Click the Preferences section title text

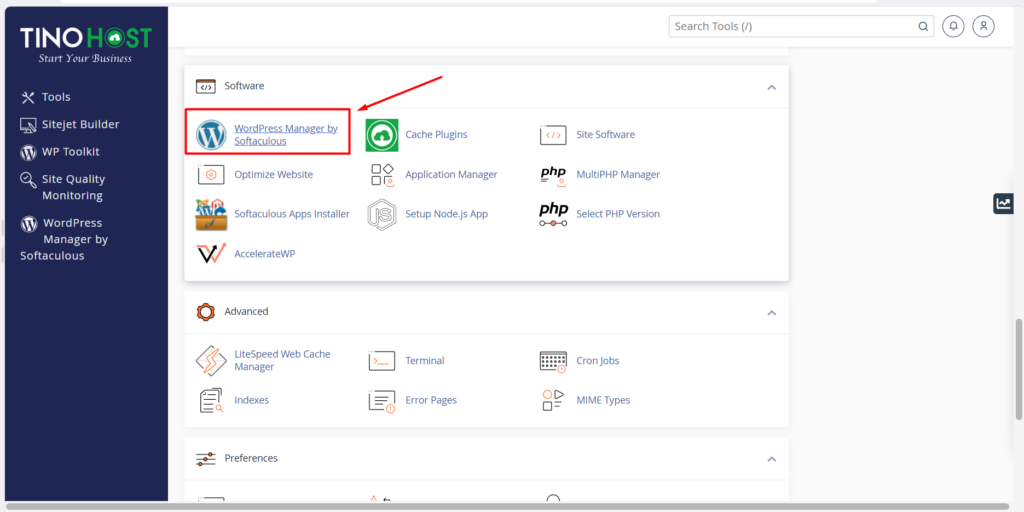251,458
